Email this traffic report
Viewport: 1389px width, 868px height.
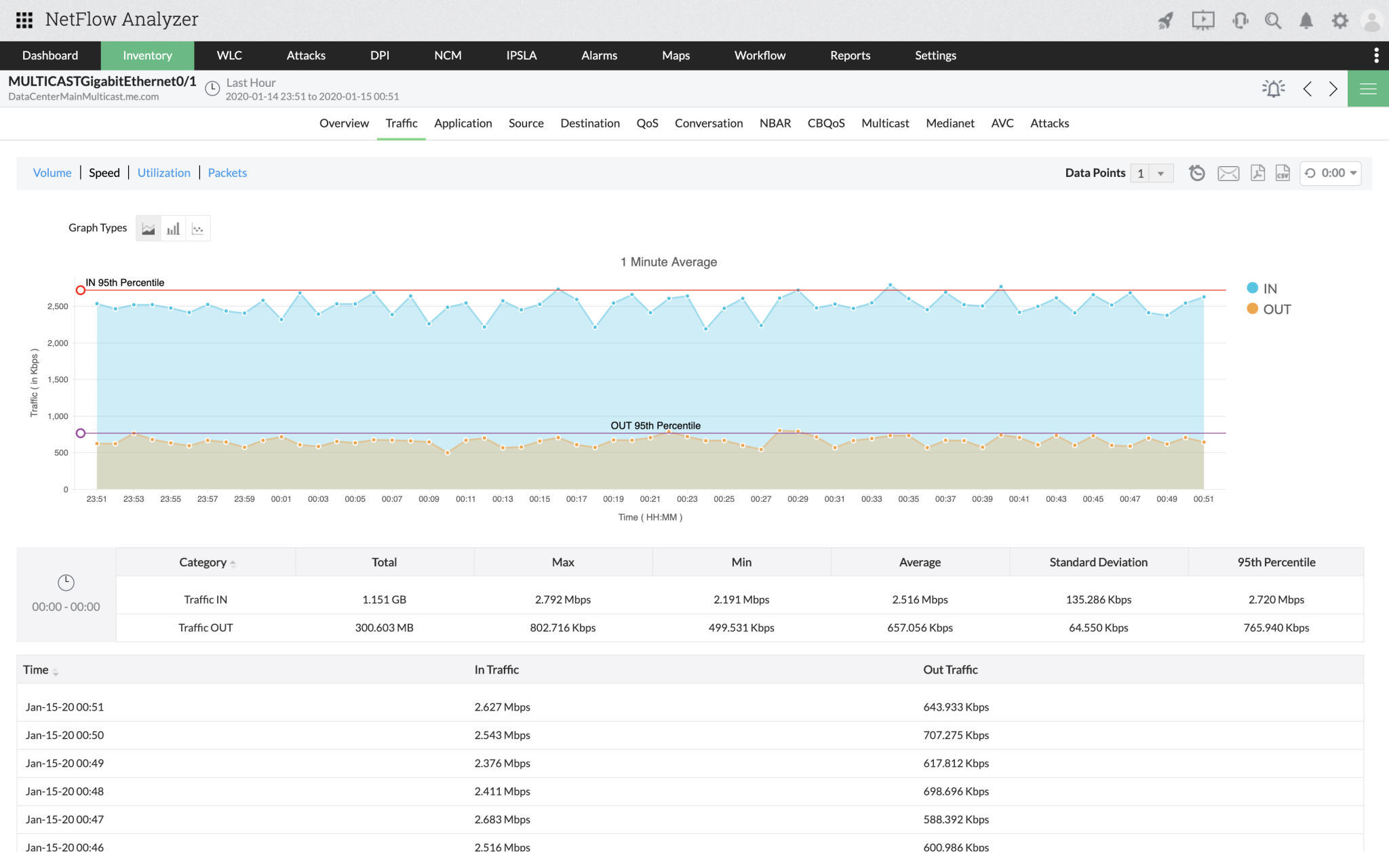(x=1228, y=173)
